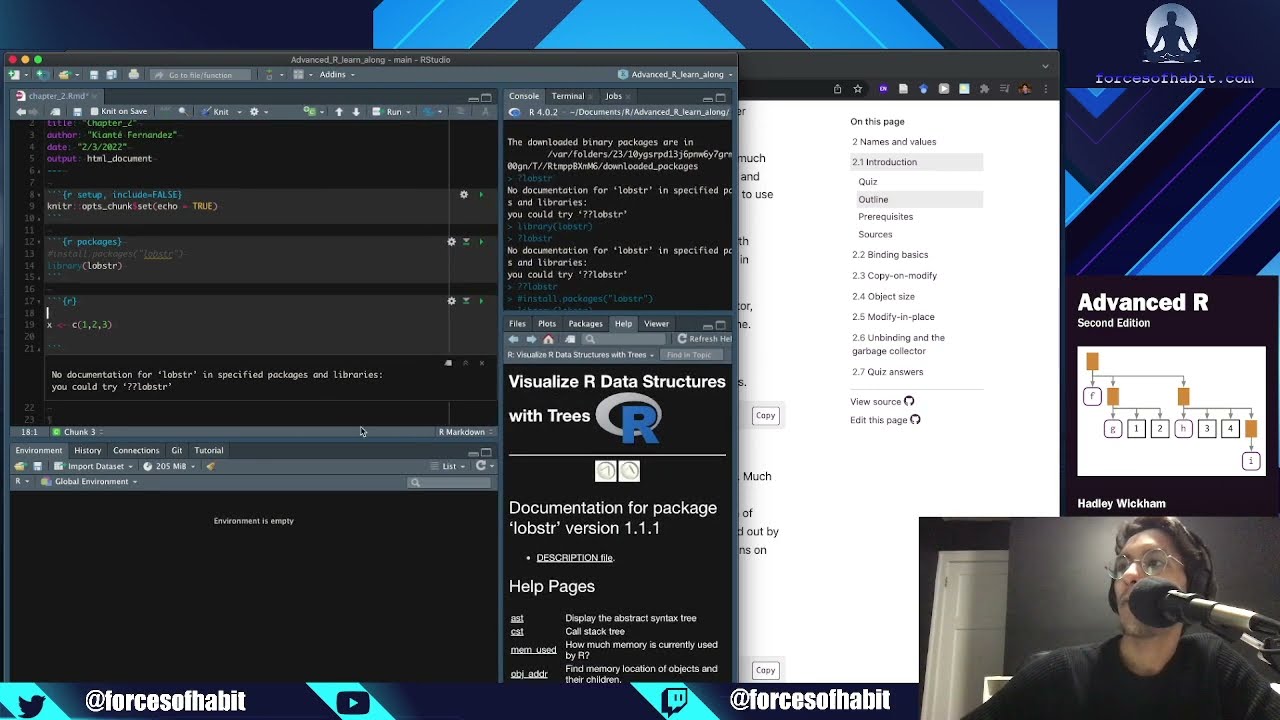Open the Connections tab
This screenshot has height=720, width=1280.
[136, 451]
